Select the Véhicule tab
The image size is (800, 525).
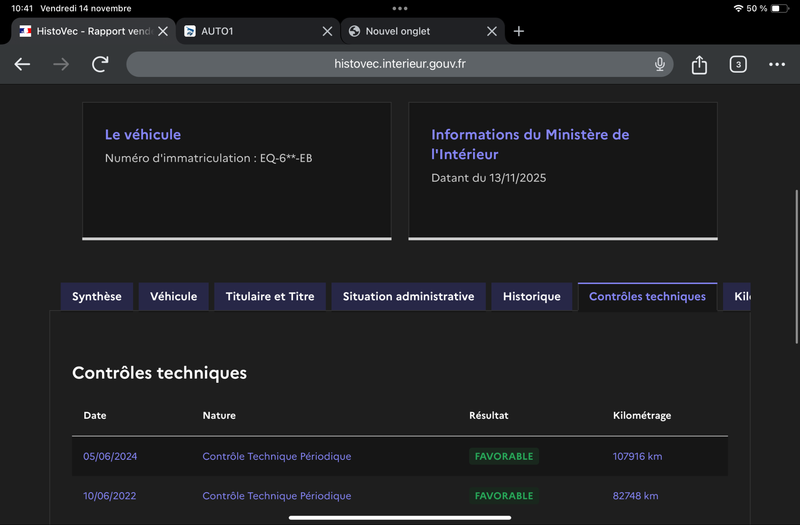coord(174,297)
